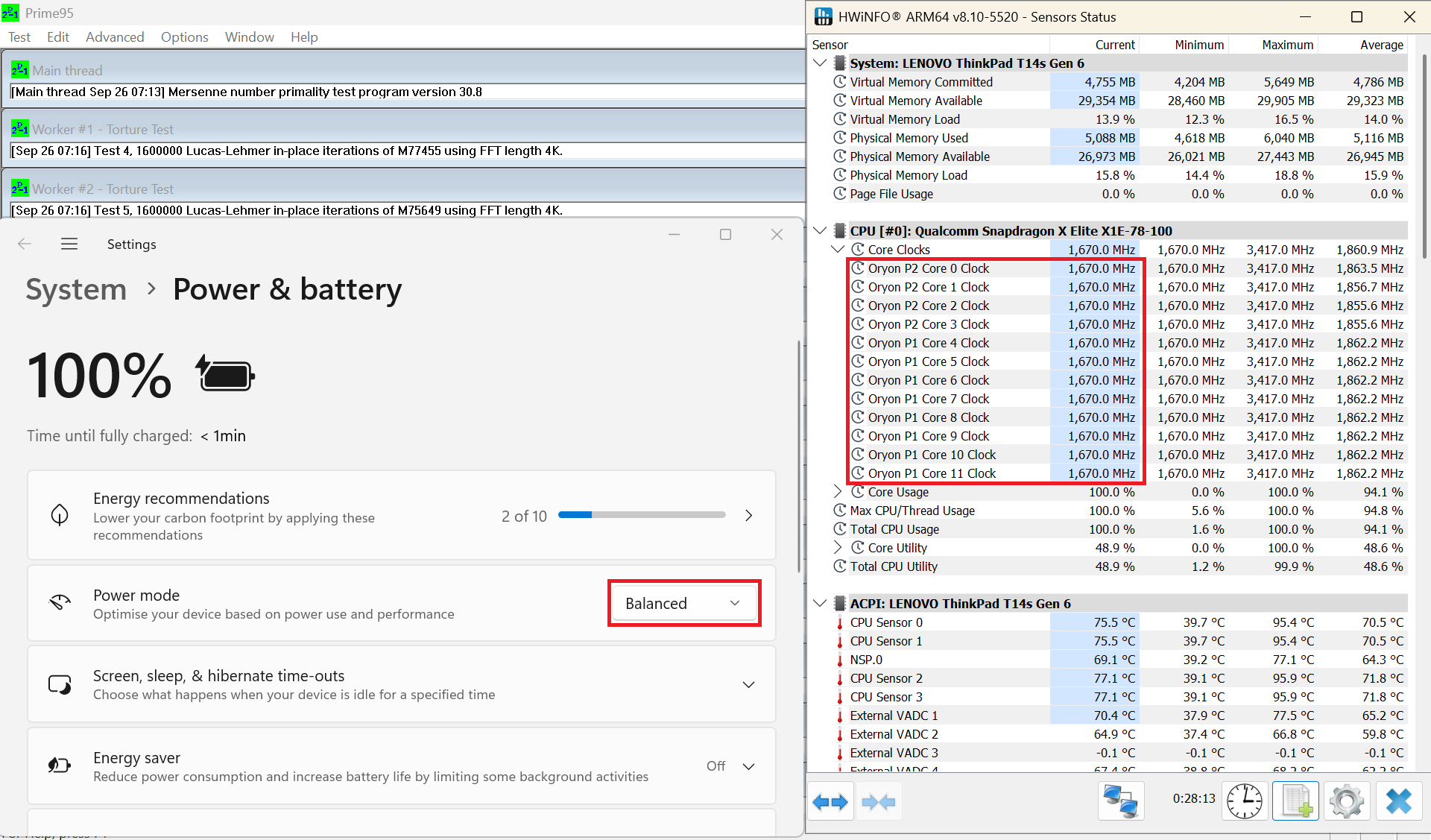1431x840 pixels.
Task: Expand the Core Usage tree node
Action: click(x=838, y=492)
